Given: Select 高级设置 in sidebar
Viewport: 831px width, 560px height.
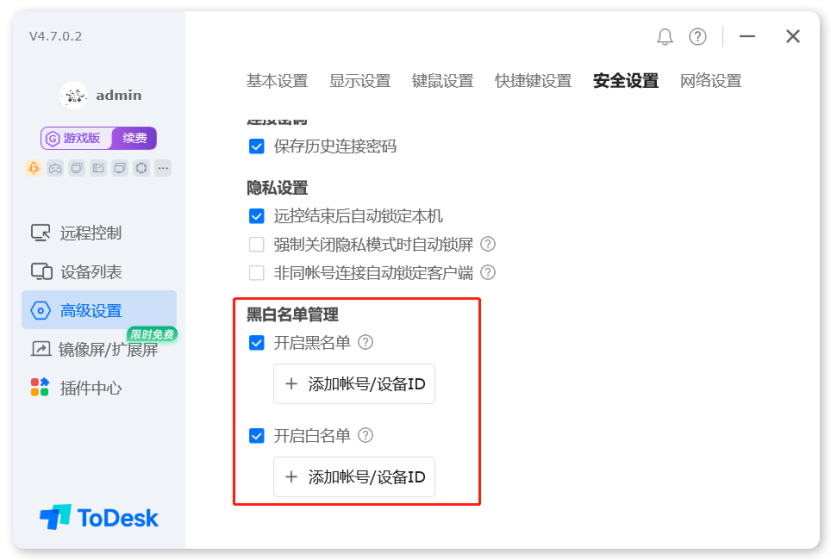Looking at the screenshot, I should tap(99, 310).
